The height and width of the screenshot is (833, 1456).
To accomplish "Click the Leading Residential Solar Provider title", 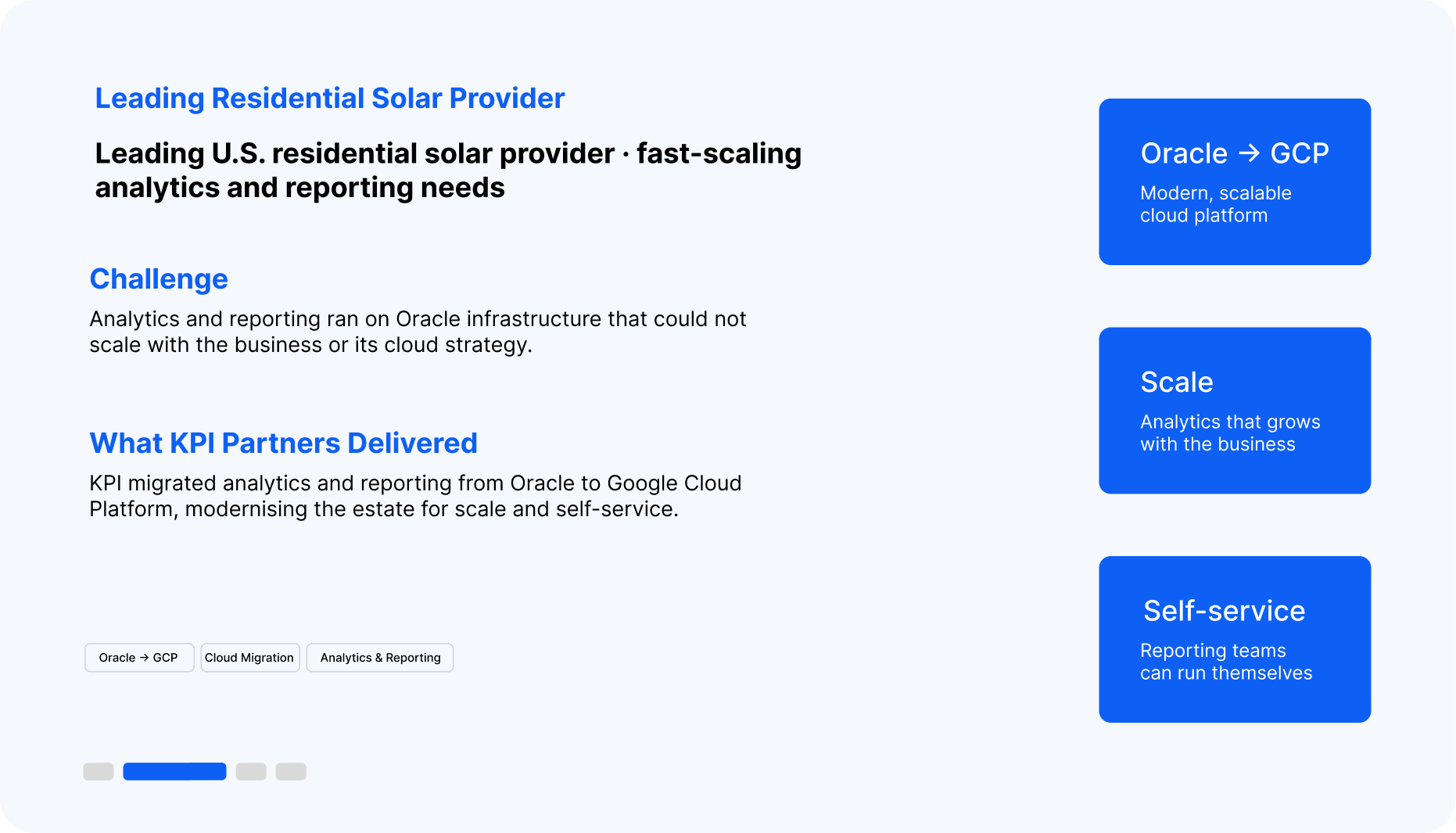I will tap(329, 99).
